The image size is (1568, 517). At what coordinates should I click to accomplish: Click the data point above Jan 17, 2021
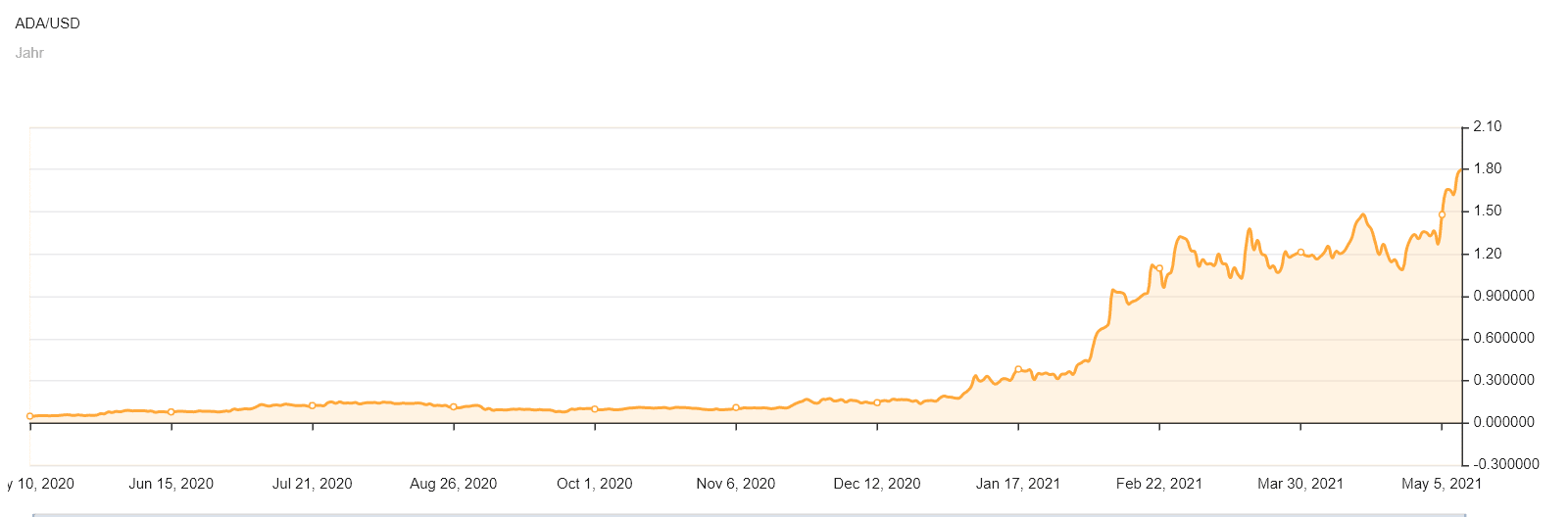pos(1018,369)
